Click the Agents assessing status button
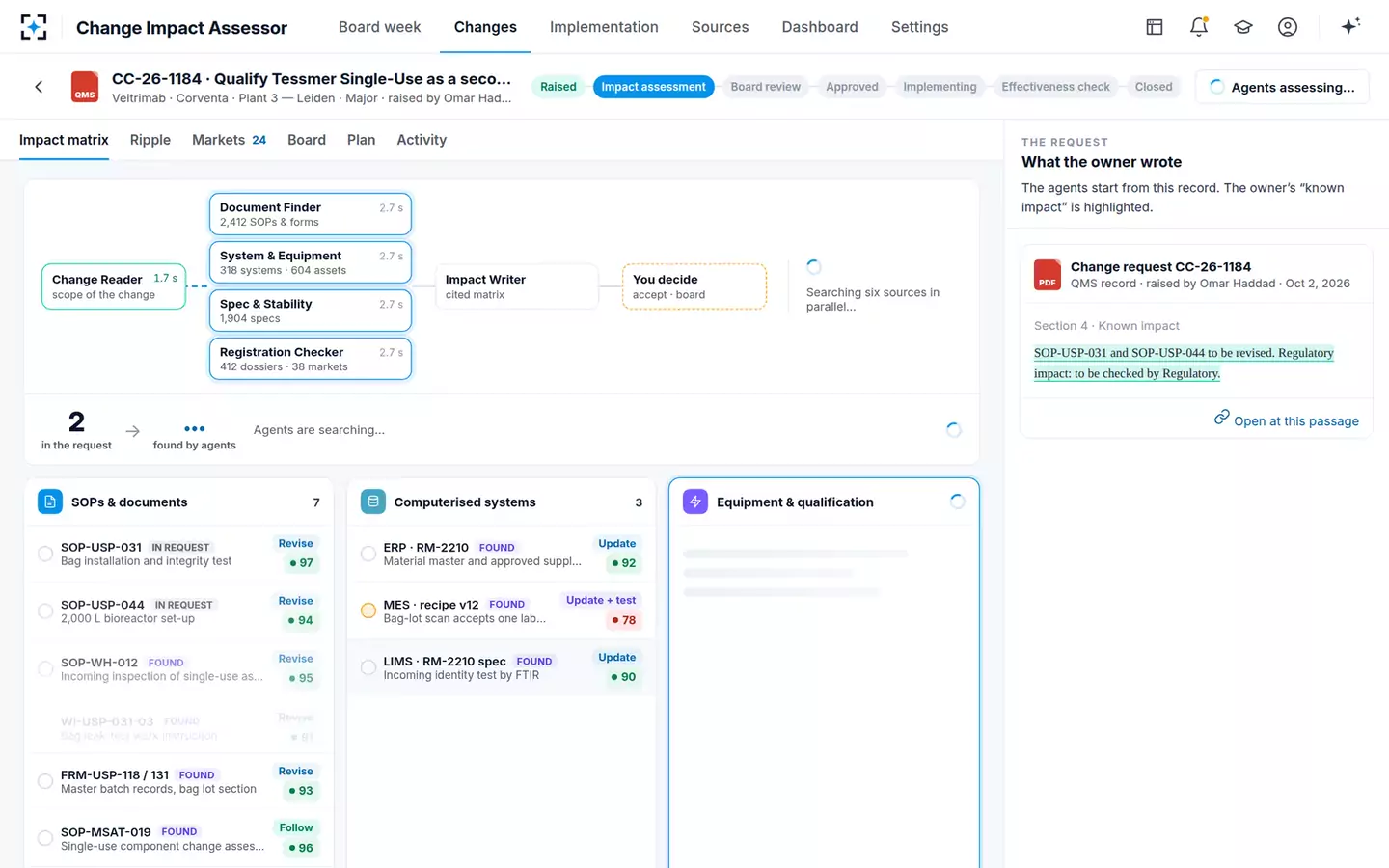This screenshot has height=868, width=1389. tap(1282, 87)
